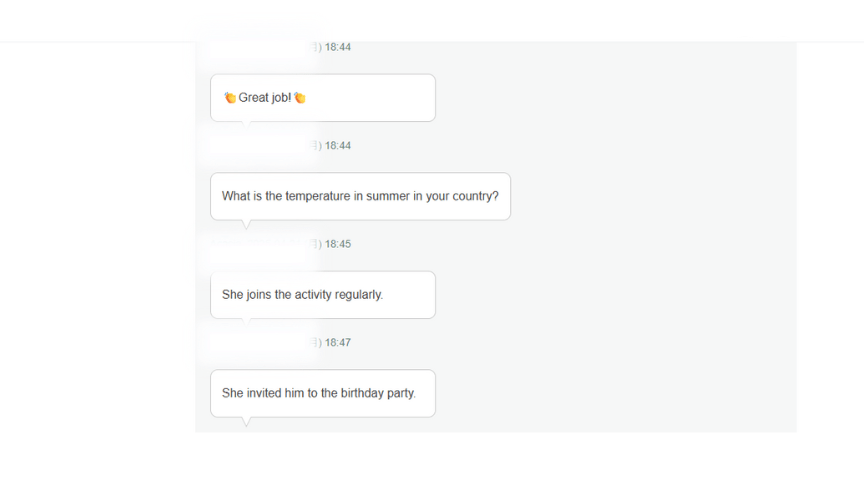Screen dimensions: 864x488
Task: Click the word "country?" in the question
Action: [476, 197]
